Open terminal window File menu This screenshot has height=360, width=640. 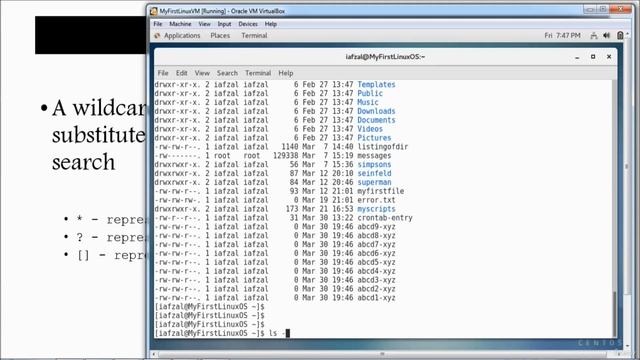(x=163, y=73)
